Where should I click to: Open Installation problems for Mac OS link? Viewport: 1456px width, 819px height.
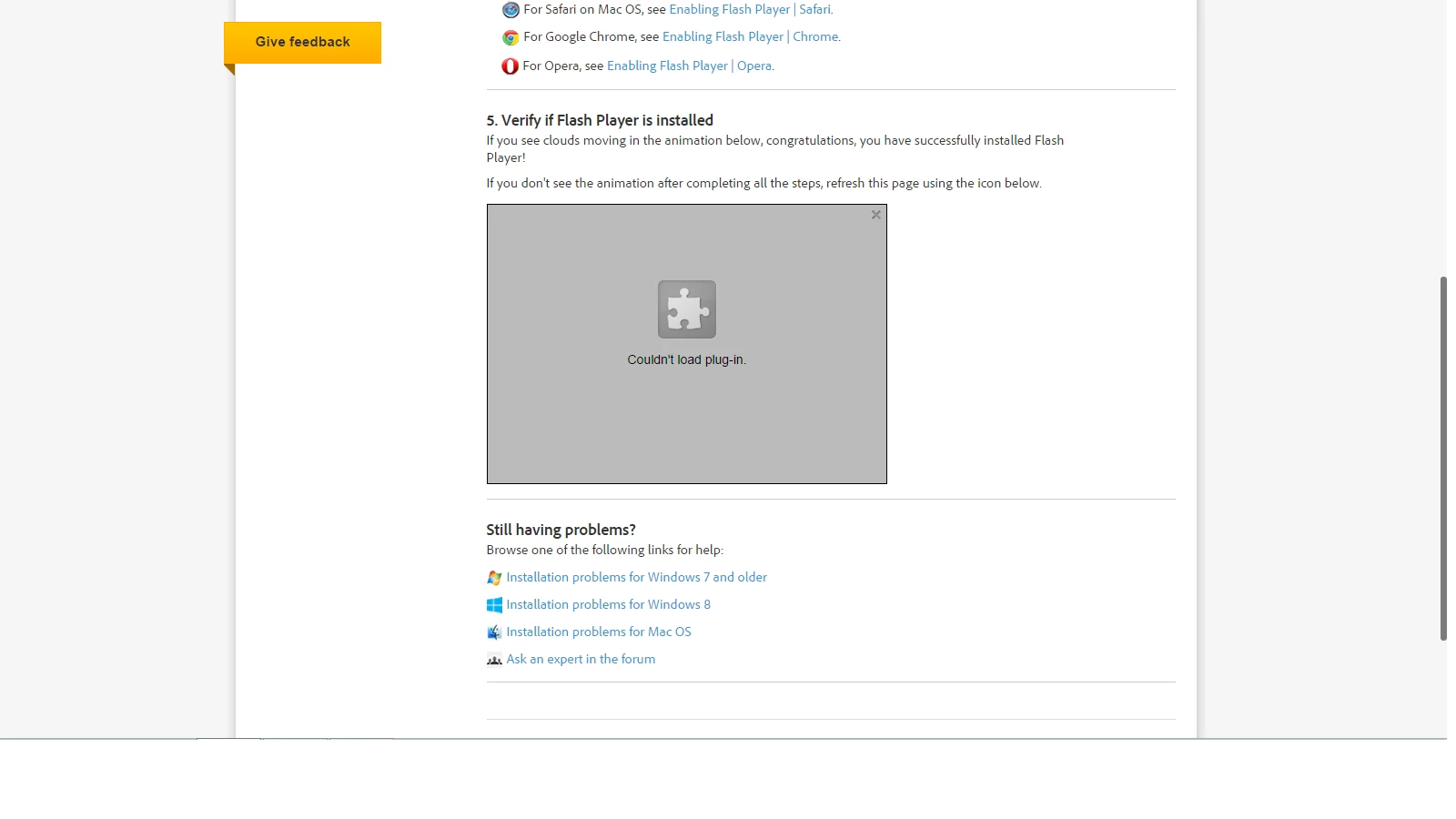[x=599, y=632]
